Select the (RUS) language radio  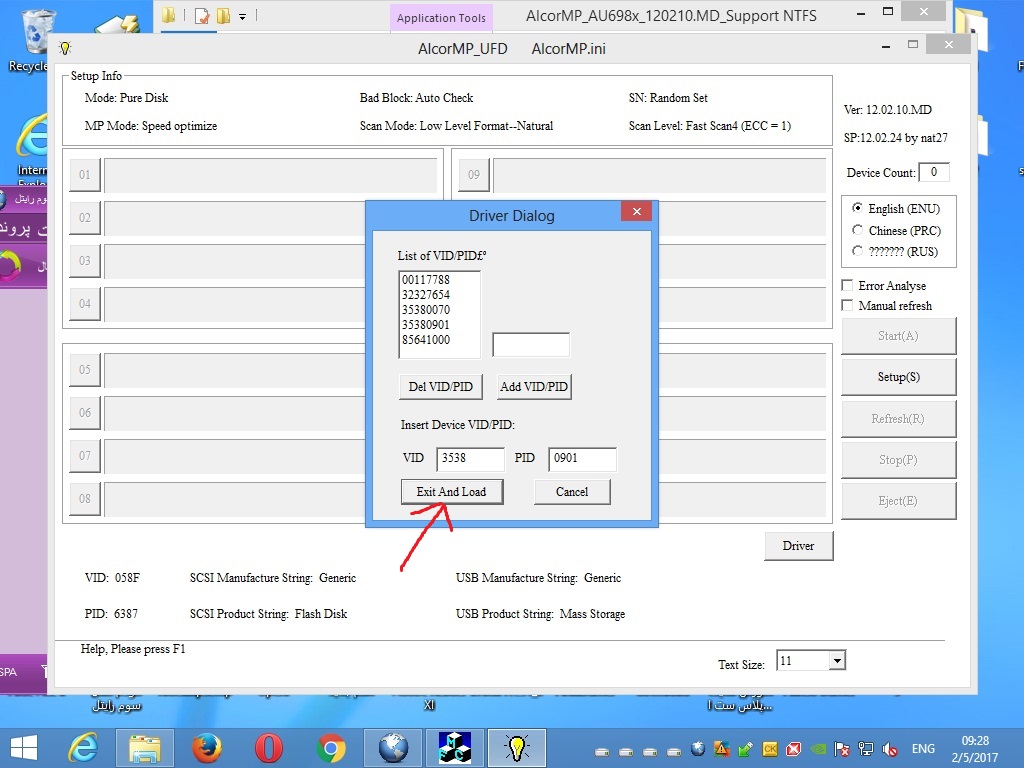857,251
